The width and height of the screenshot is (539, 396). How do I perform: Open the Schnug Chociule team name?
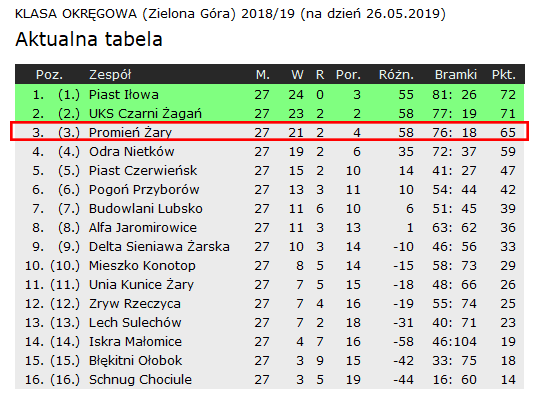point(140,380)
